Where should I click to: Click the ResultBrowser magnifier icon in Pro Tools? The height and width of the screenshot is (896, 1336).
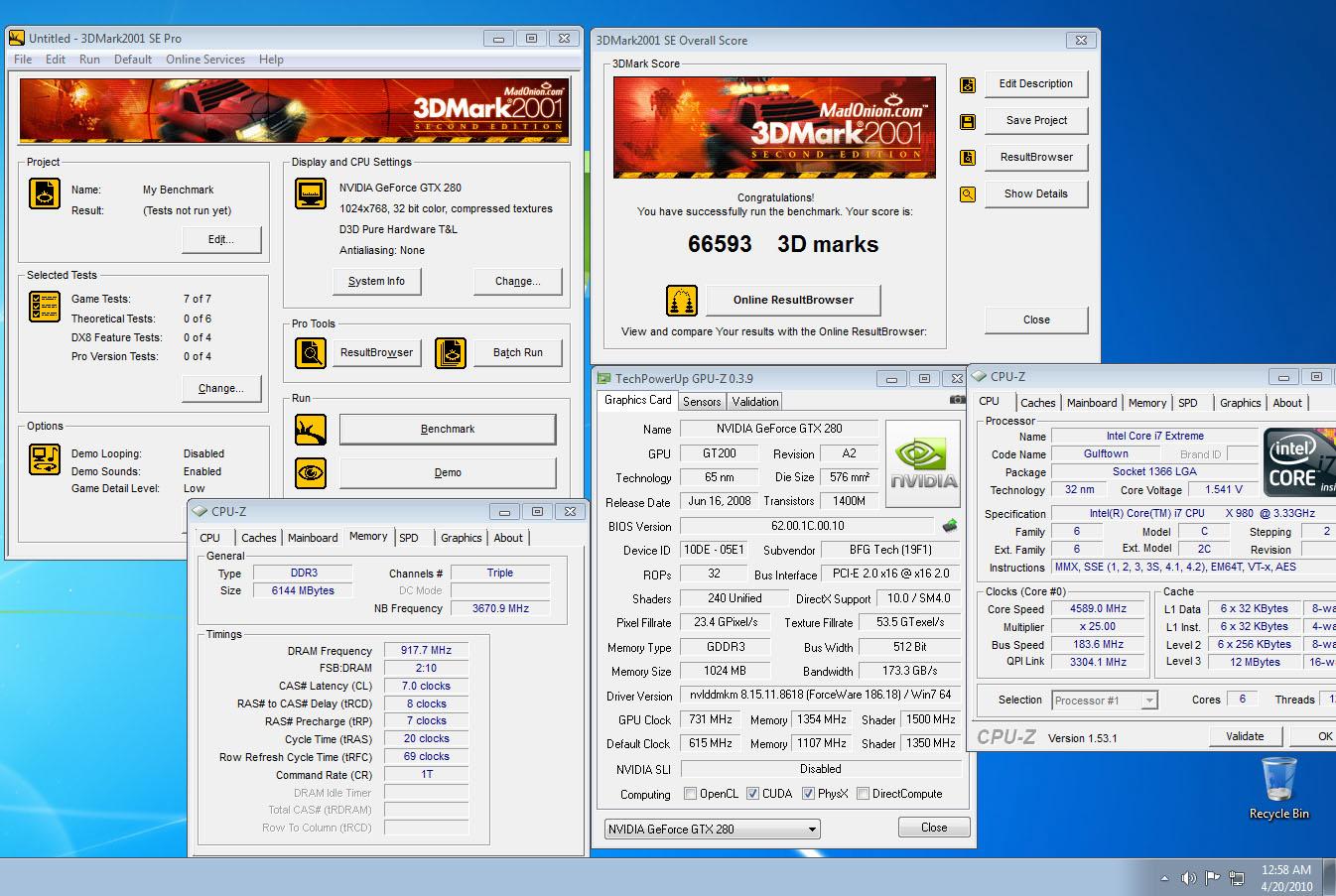click(311, 352)
